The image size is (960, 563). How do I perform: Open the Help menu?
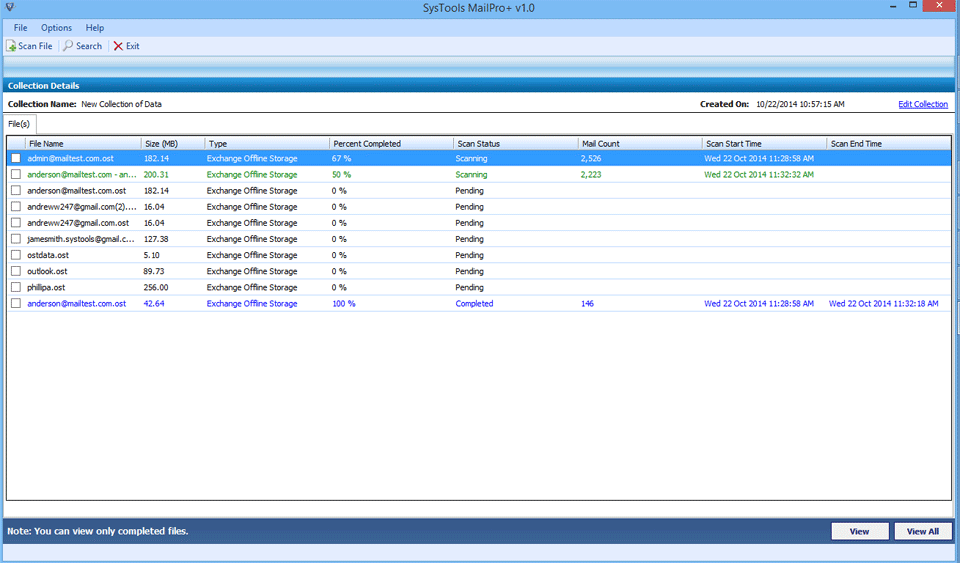tap(94, 28)
